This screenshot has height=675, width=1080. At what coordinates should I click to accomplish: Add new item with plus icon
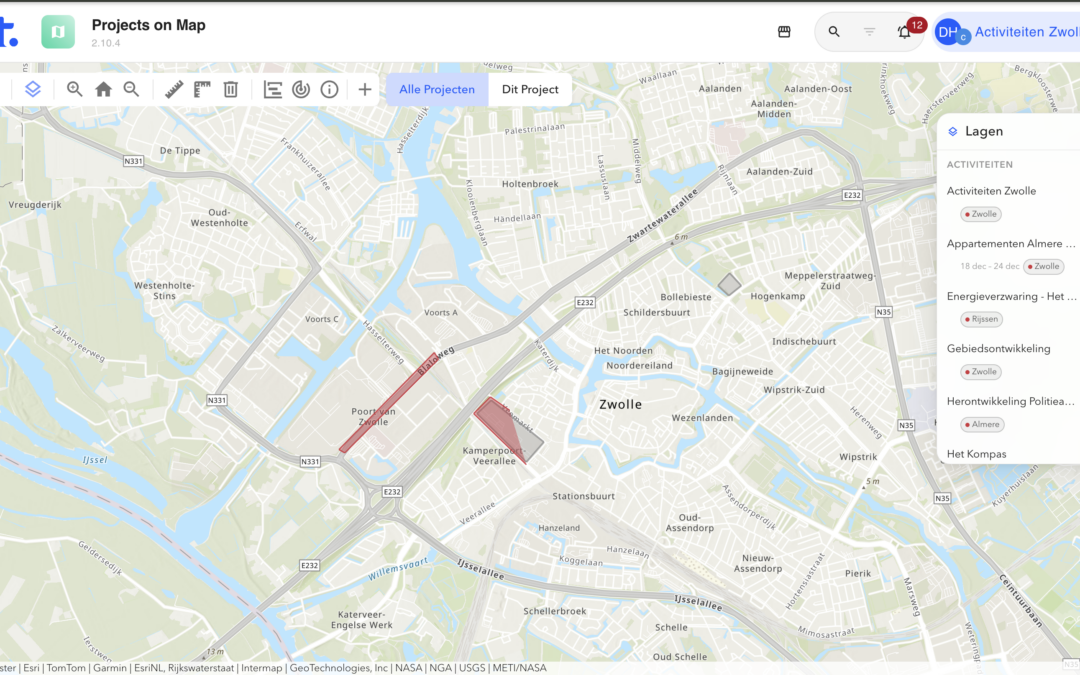click(x=365, y=89)
